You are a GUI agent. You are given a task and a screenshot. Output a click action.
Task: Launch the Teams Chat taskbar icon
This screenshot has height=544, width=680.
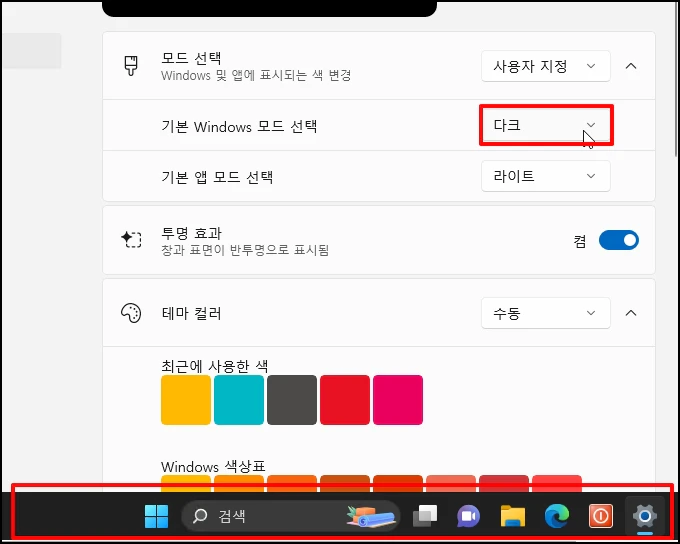(x=468, y=516)
